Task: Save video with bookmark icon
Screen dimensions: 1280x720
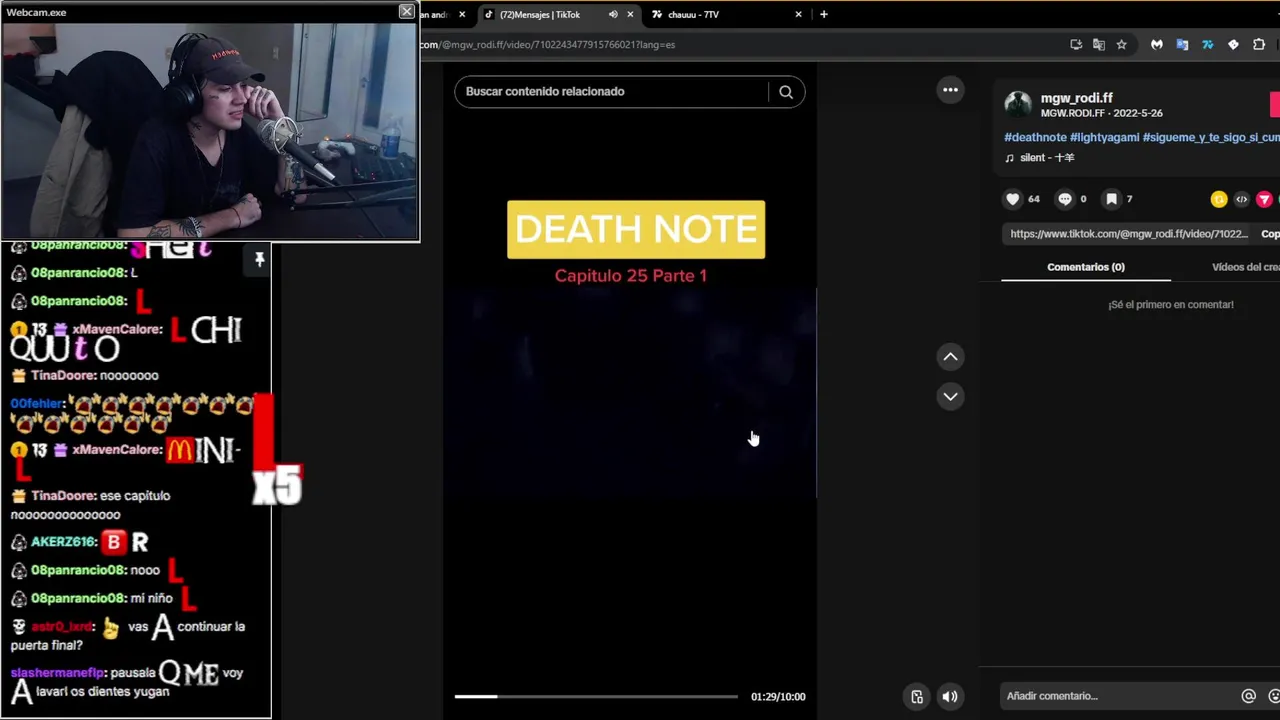Action: [1111, 199]
